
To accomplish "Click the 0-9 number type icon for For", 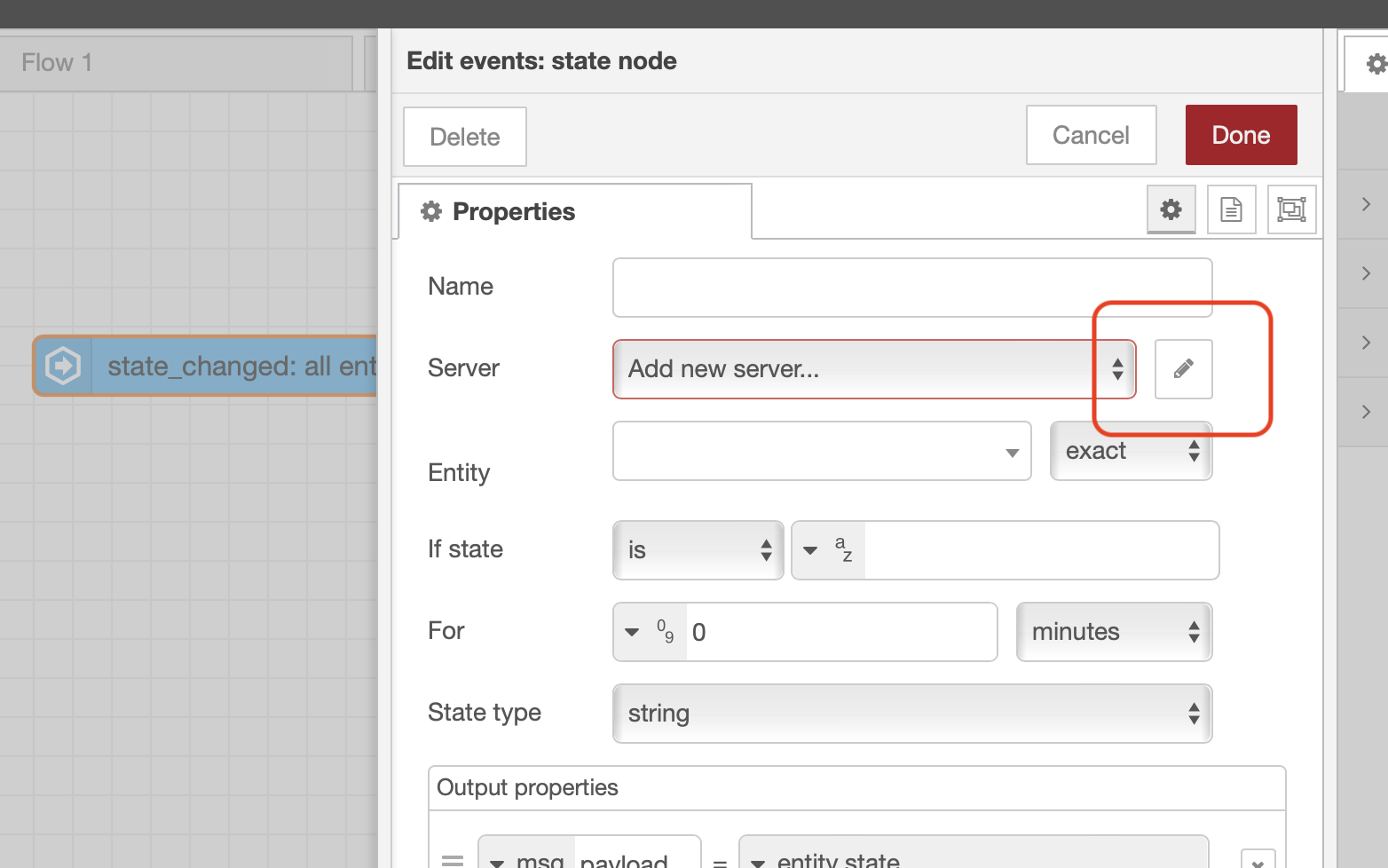I will (666, 631).
